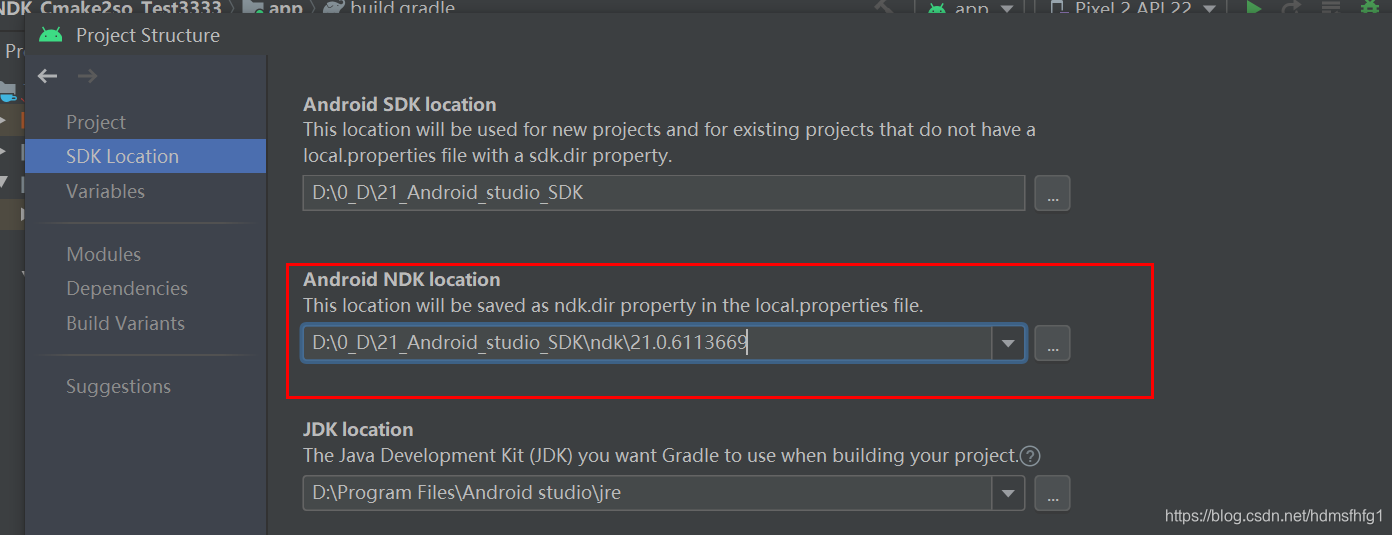Expand the Android NDK location dropdown arrow

[1008, 343]
